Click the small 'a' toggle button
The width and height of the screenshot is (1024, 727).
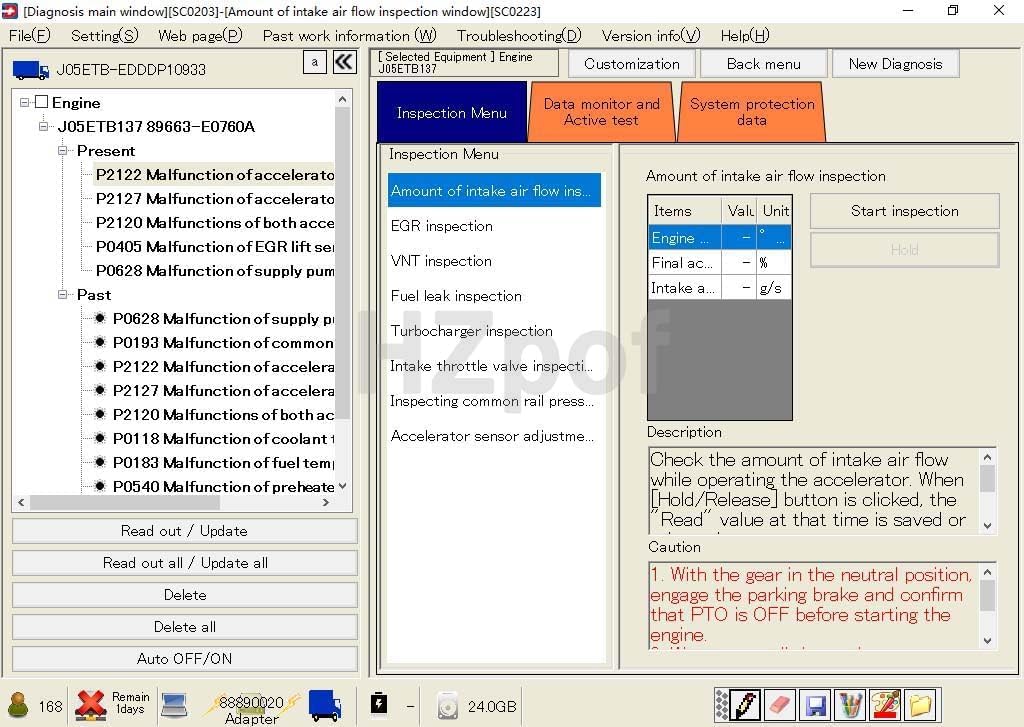click(314, 62)
